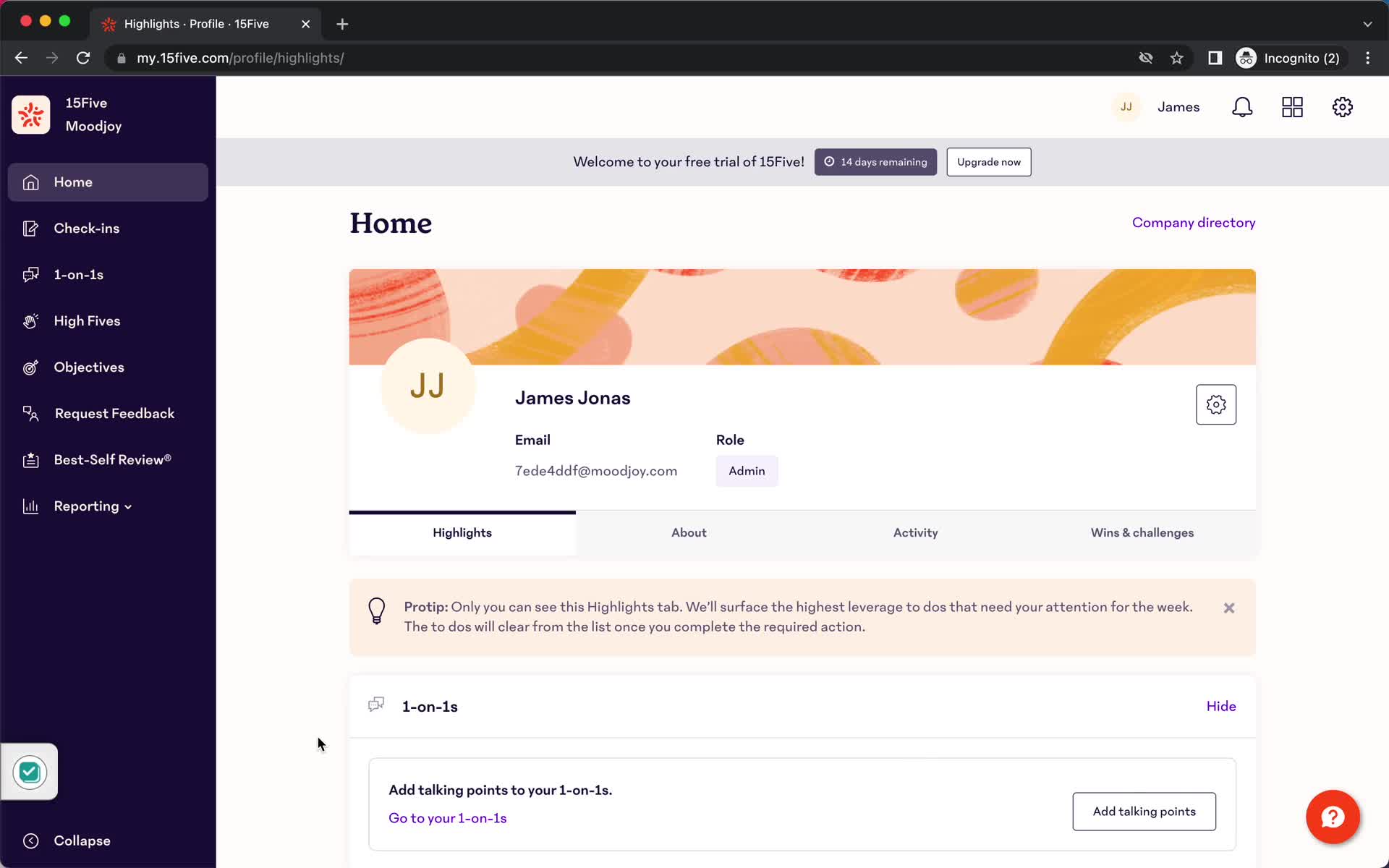This screenshot has width=1389, height=868.
Task: Click the profile settings gear icon
Action: [1216, 404]
